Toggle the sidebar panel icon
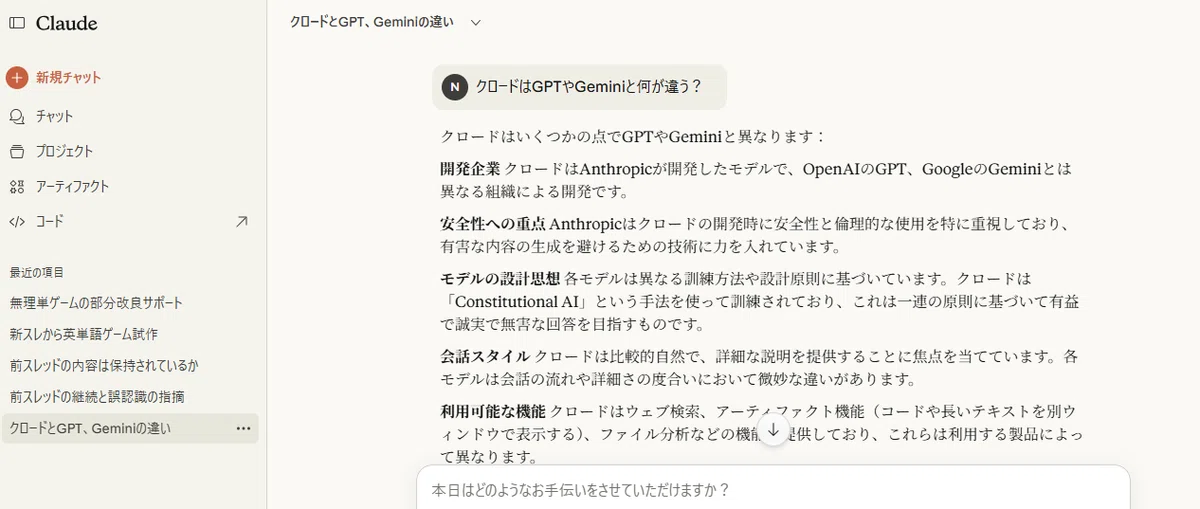This screenshot has height=509, width=1200. pos(17,23)
